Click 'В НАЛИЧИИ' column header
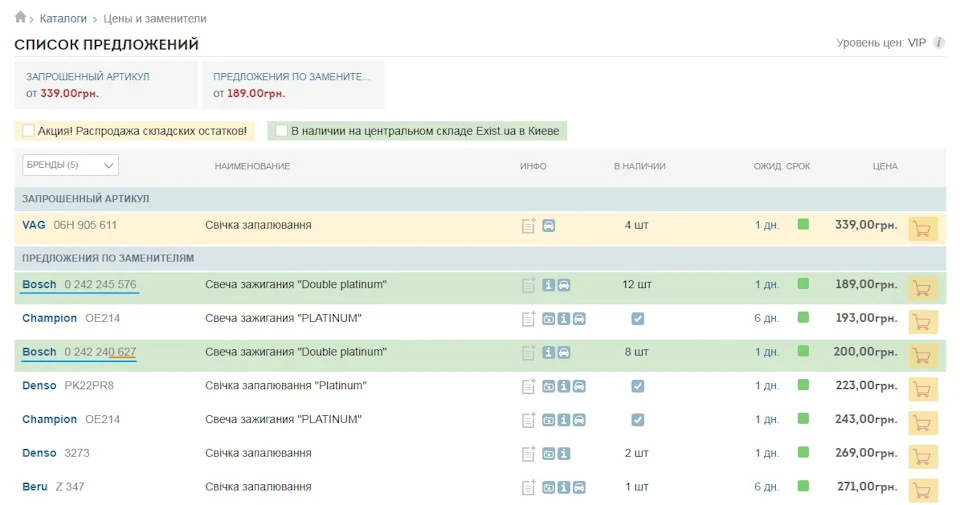 tap(640, 166)
